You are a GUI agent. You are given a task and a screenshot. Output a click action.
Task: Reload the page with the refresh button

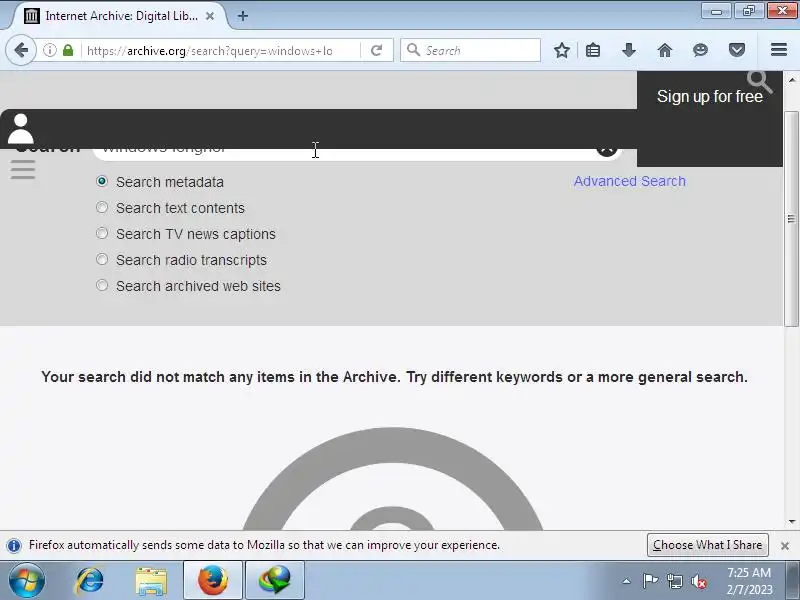pyautogui.click(x=377, y=50)
